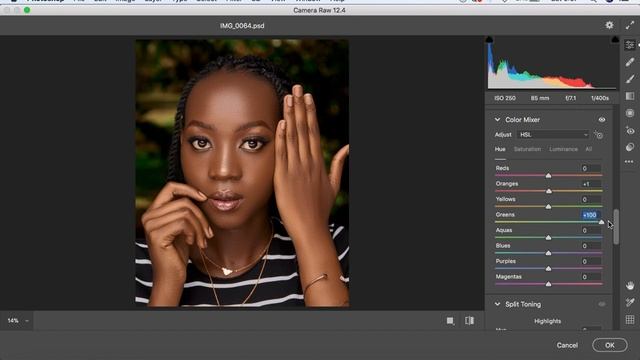Image resolution: width=640 pixels, height=360 pixels.
Task: Click the Magentas hue slider handle
Action: coord(549,284)
